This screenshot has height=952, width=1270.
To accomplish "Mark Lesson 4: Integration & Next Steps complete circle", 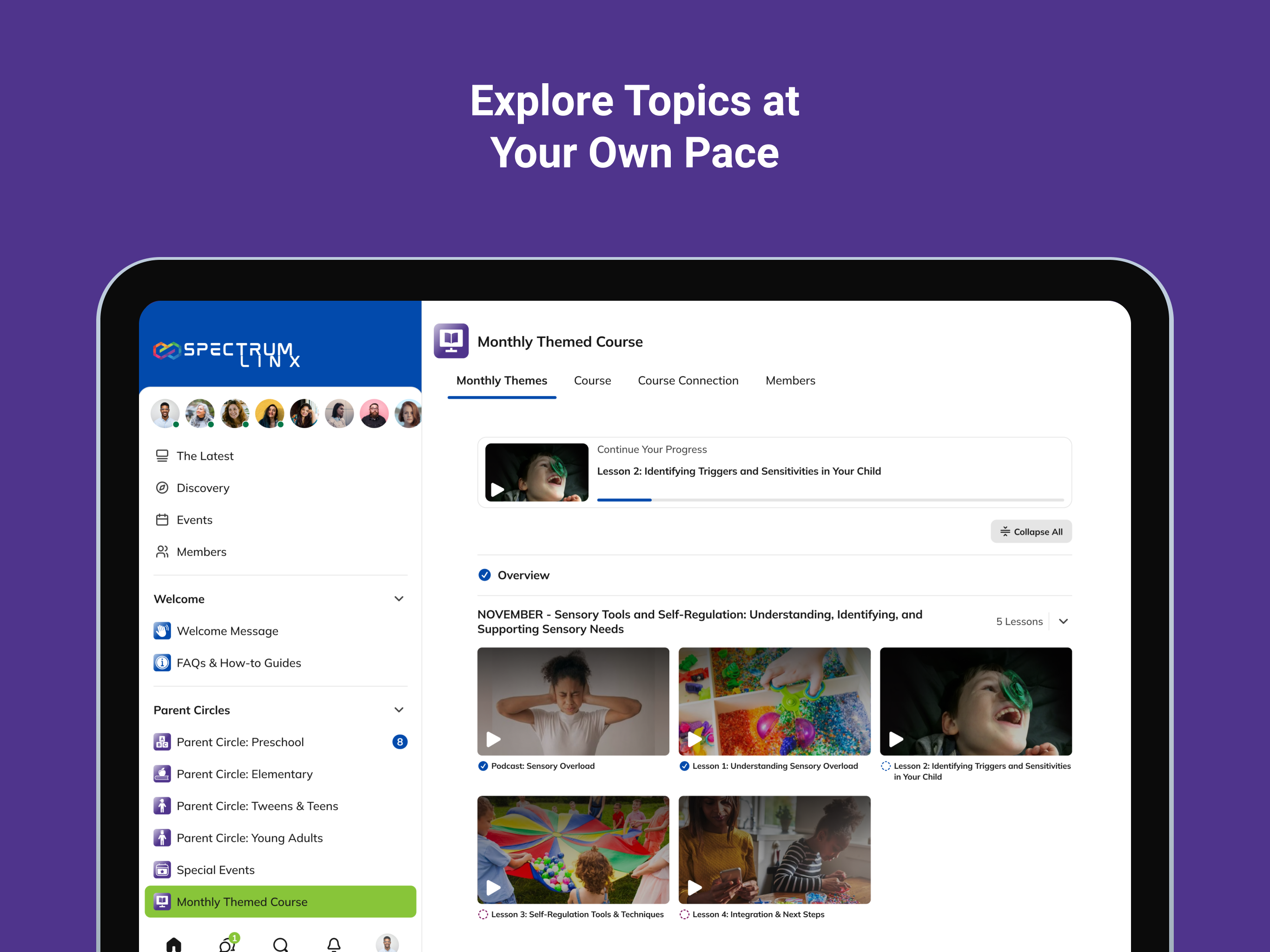I will click(x=684, y=914).
